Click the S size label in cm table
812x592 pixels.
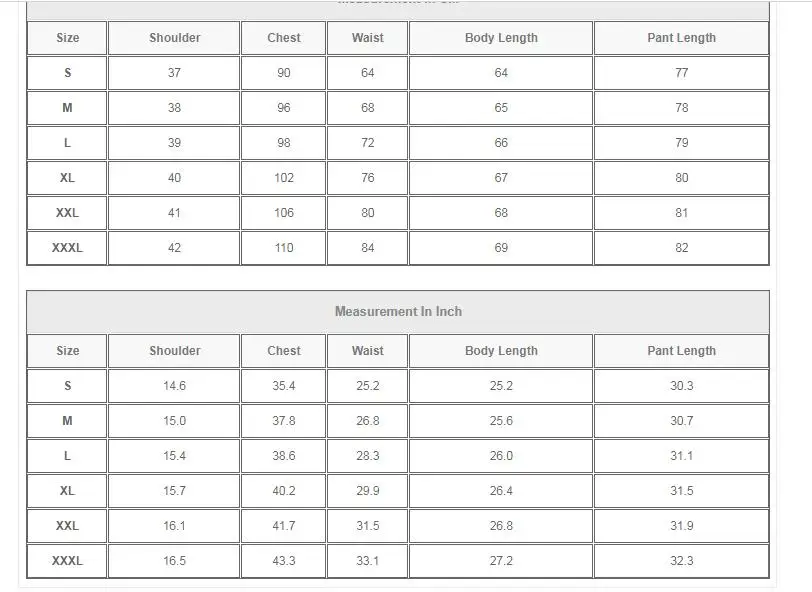point(67,73)
